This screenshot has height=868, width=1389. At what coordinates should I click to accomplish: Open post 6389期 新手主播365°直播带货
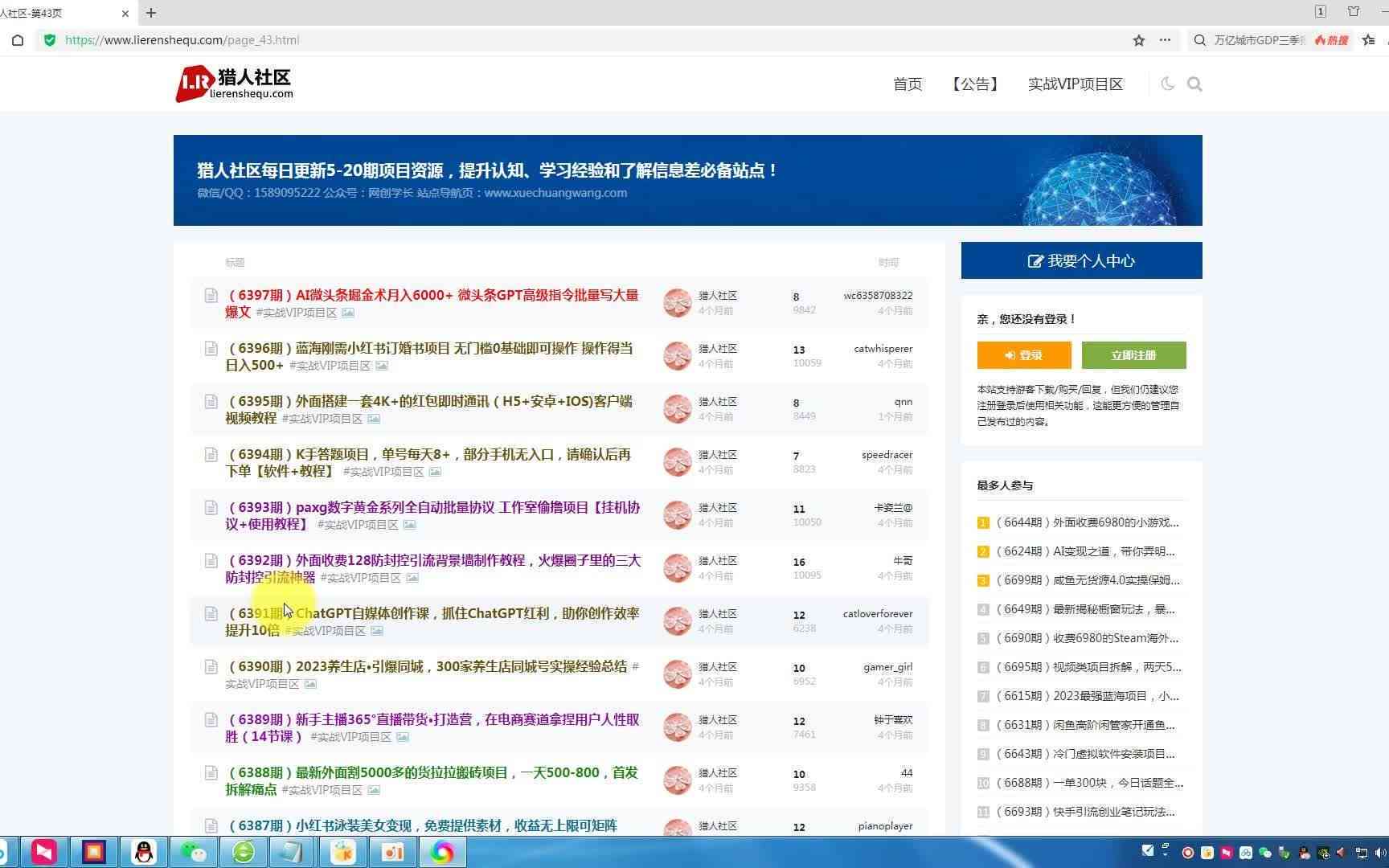432,727
